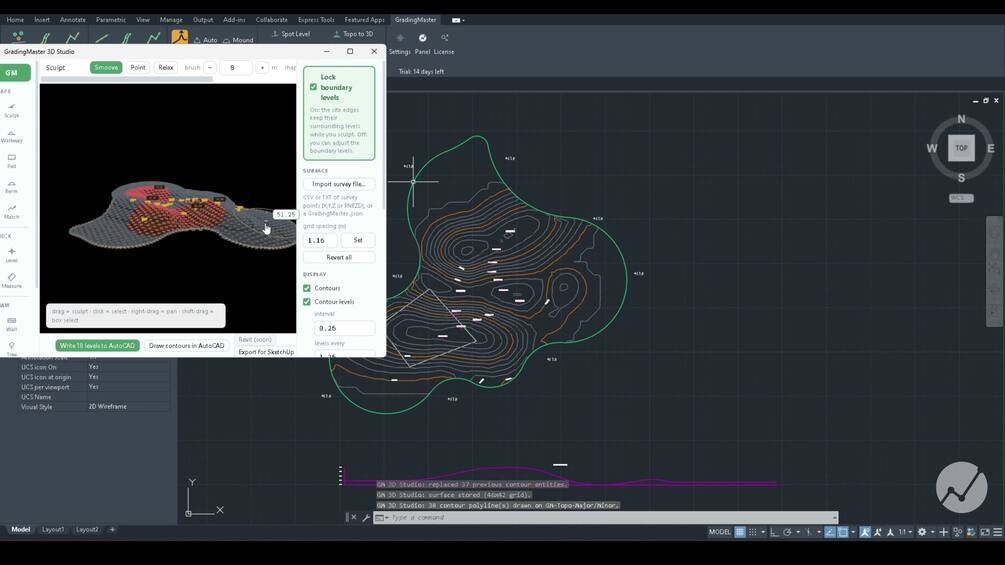
Task: Click the Spot Level ribbon tool
Action: [x=291, y=34]
